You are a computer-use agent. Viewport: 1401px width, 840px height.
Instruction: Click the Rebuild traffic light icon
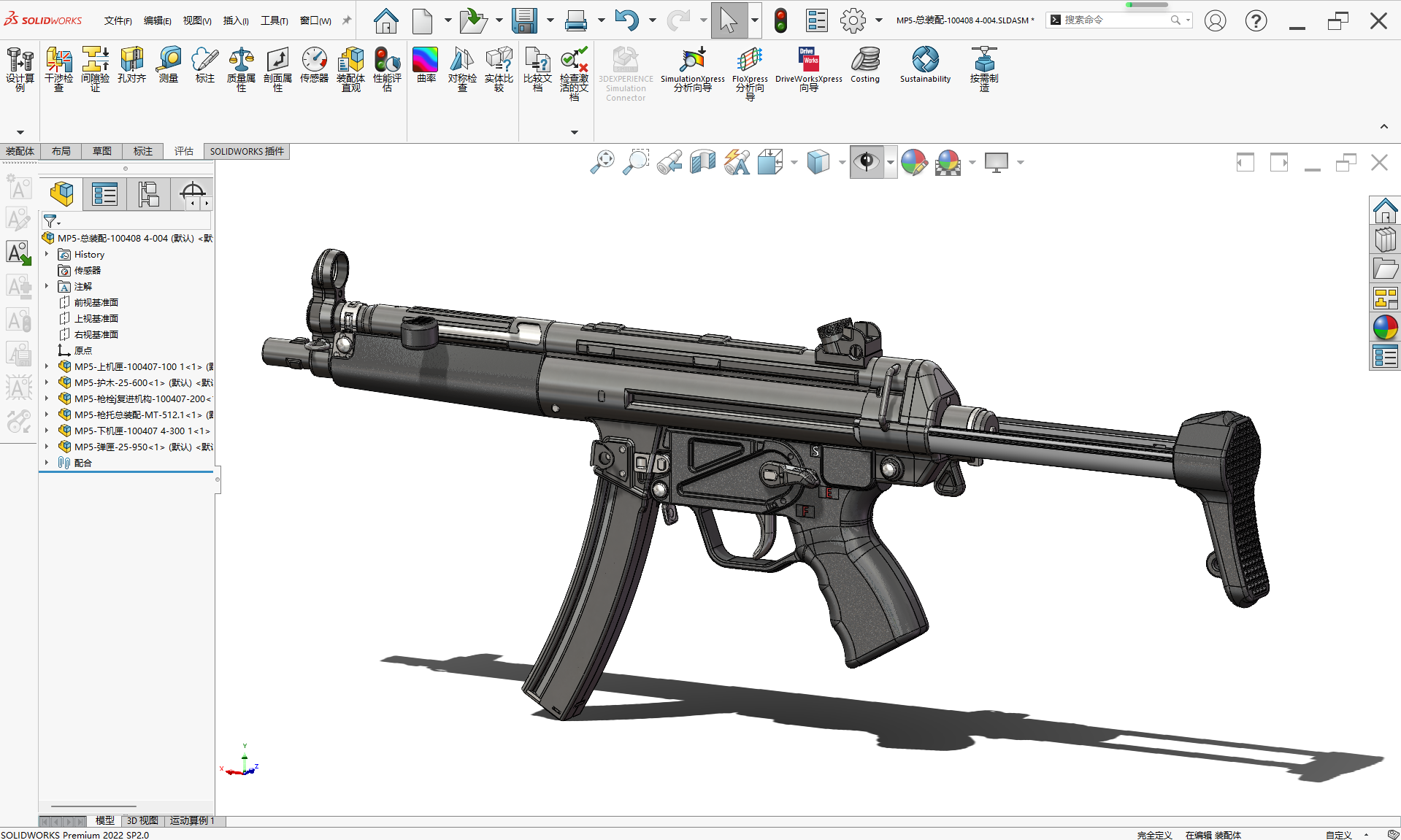(780, 20)
